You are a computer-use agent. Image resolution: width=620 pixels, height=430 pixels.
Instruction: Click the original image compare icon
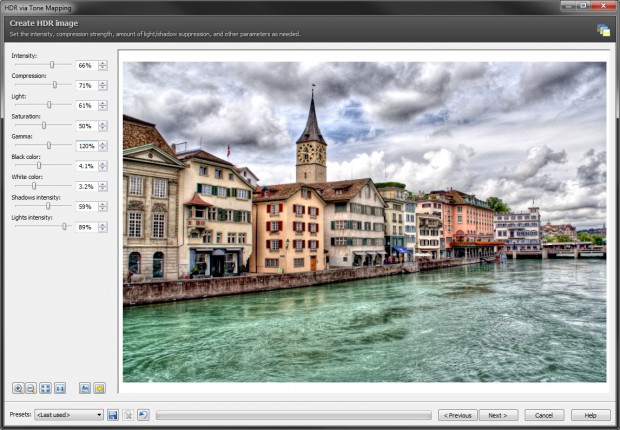(x=85, y=388)
